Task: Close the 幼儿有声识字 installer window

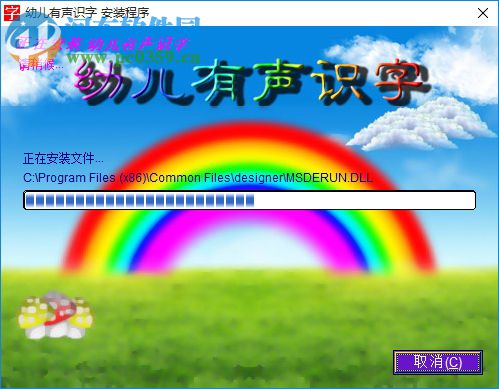Action: (x=483, y=13)
